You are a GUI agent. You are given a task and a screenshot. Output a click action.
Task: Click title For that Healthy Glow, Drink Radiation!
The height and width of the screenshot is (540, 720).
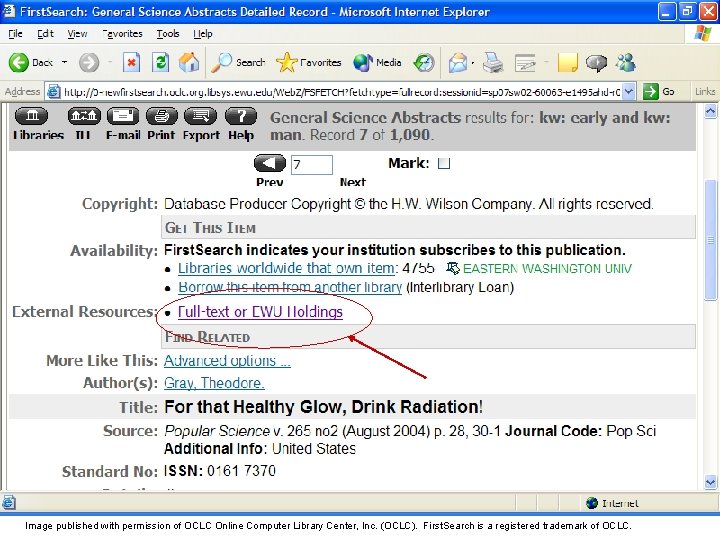[x=323, y=407]
